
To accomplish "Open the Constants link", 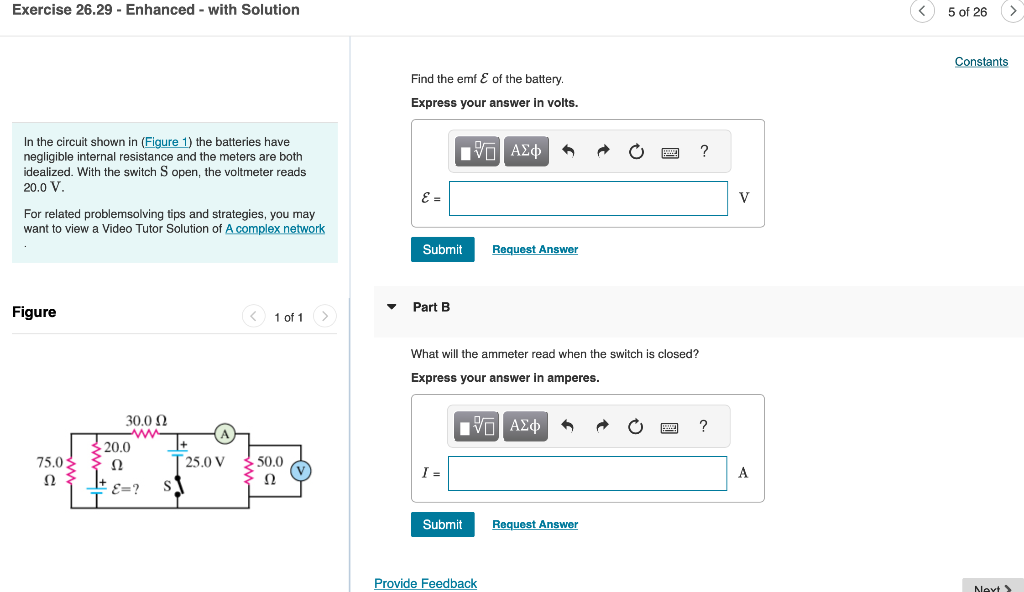I will click(x=981, y=61).
